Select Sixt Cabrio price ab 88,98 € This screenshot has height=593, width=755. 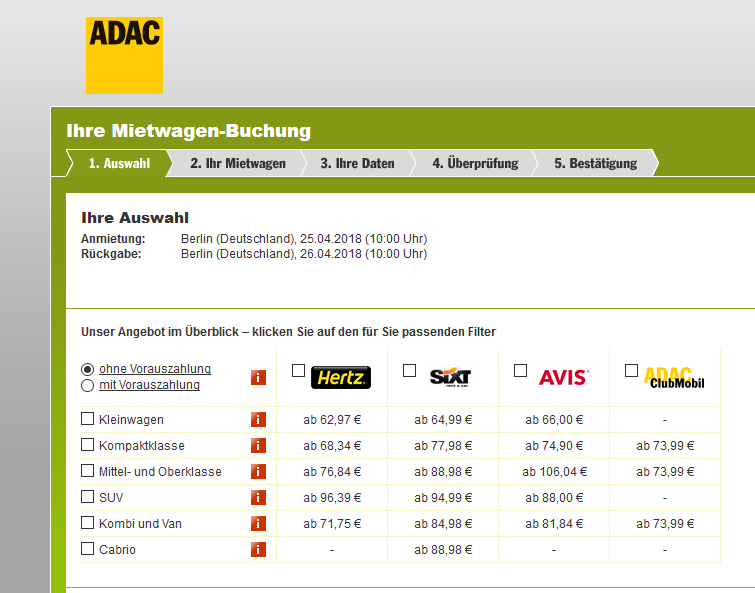pos(443,550)
